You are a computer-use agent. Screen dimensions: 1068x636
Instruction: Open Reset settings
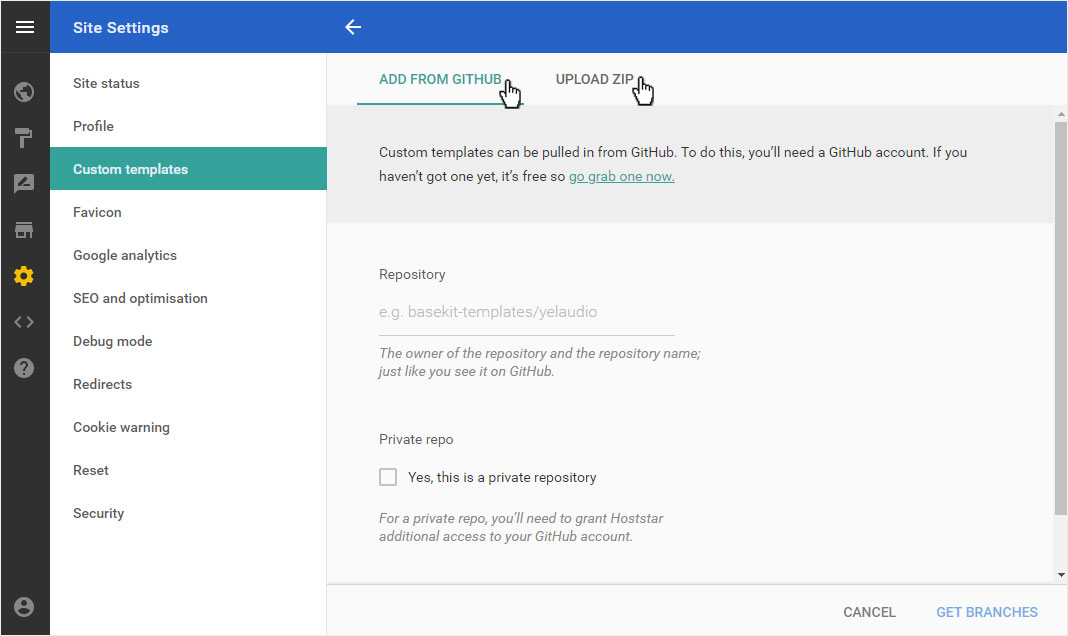click(189, 470)
